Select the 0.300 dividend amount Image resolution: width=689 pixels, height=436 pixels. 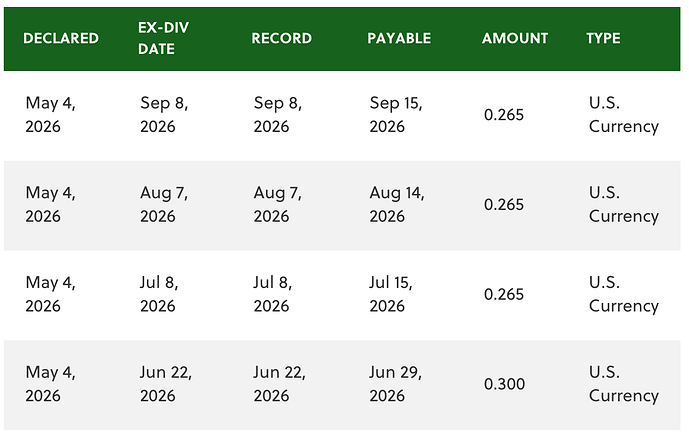point(504,384)
